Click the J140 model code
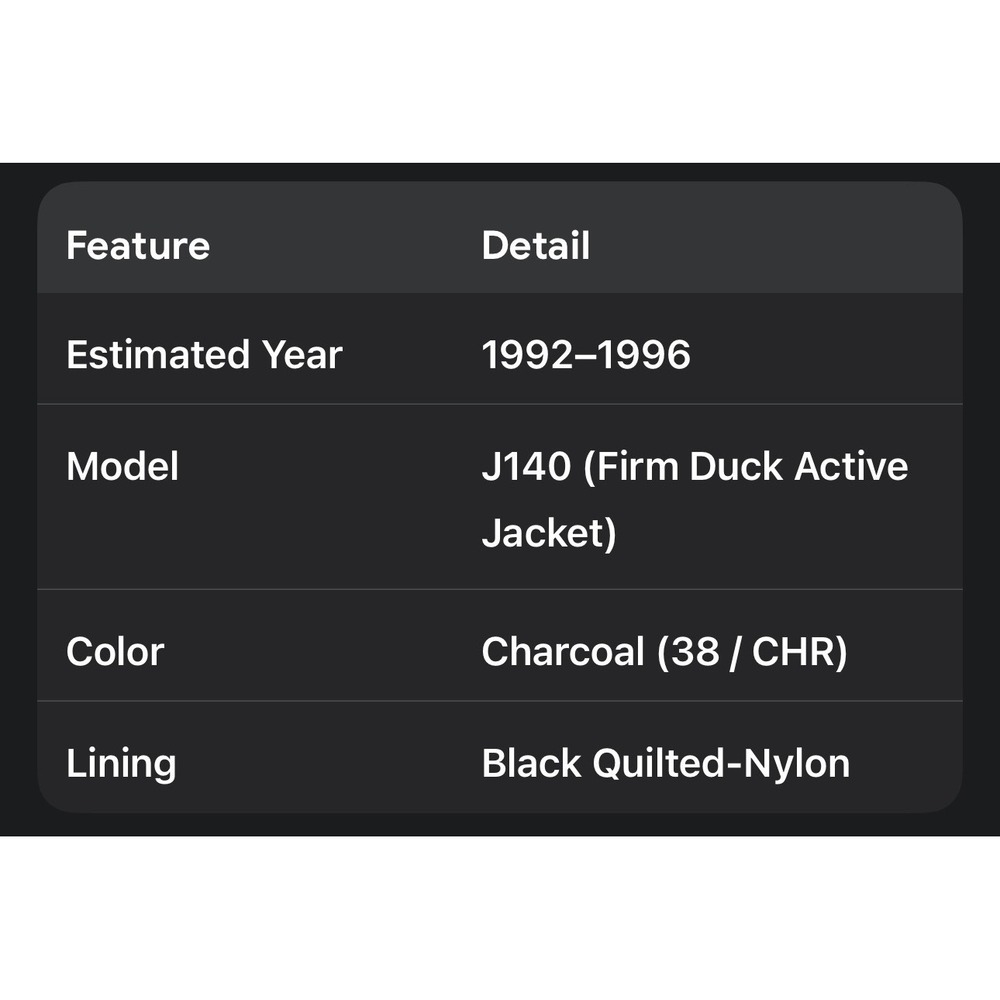 tap(526, 467)
